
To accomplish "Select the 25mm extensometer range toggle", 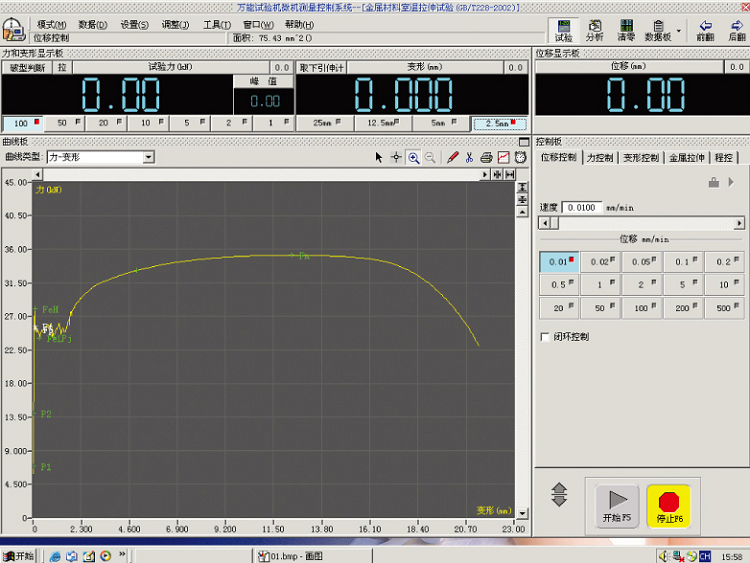I will pyautogui.click(x=325, y=123).
